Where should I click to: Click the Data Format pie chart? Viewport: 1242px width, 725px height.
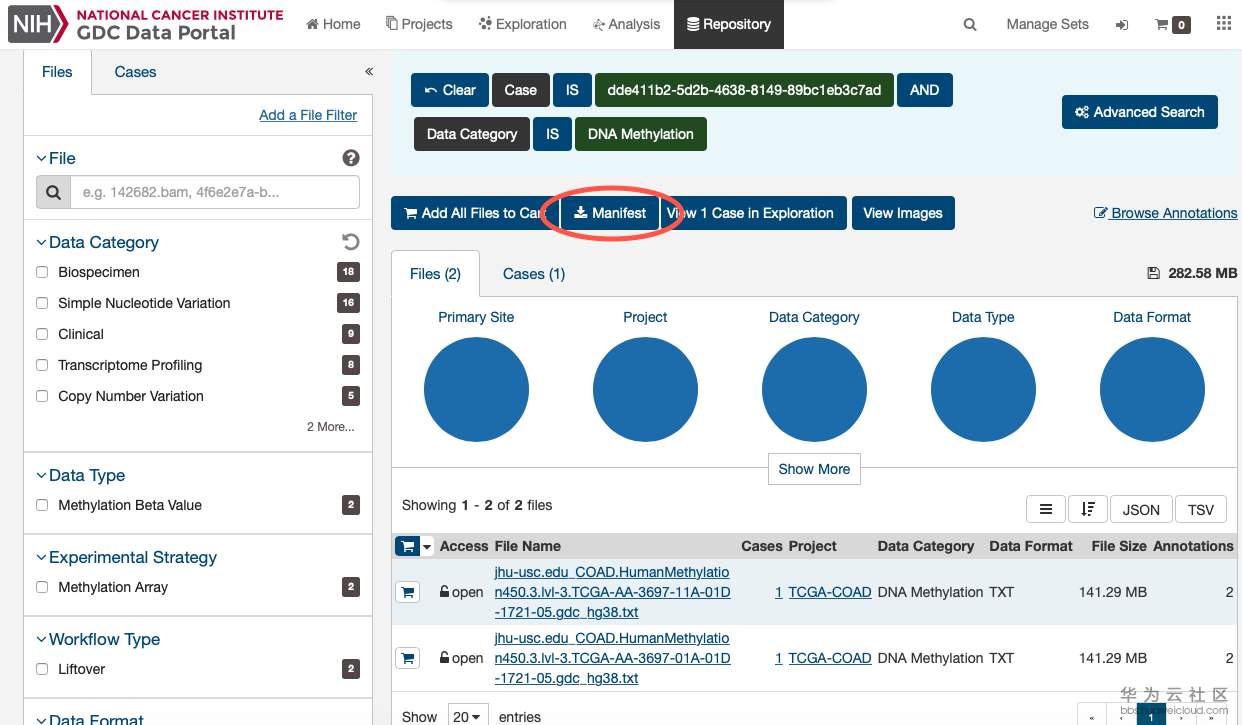coord(1152,389)
